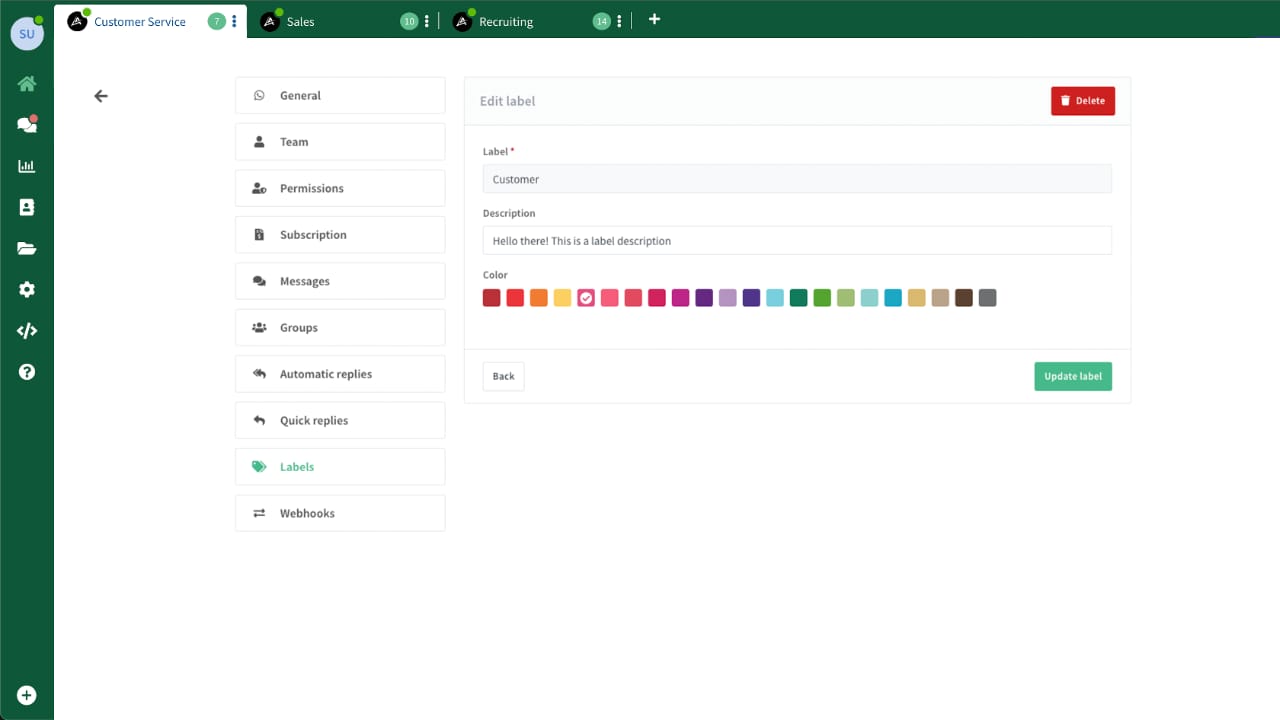Open Webhooks settings section
This screenshot has height=720, width=1280.
[340, 513]
